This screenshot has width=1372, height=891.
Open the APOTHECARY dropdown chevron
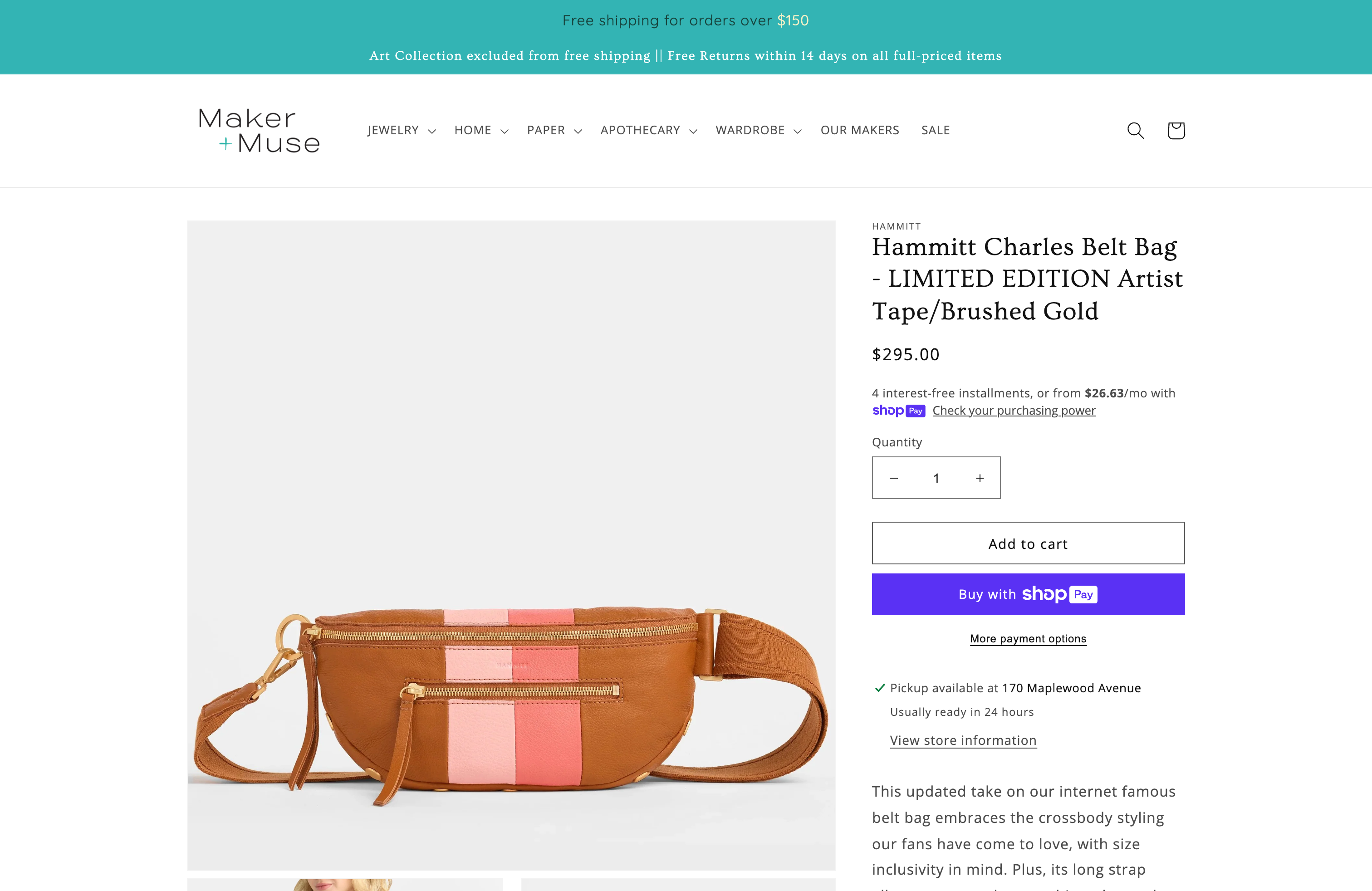click(x=693, y=132)
